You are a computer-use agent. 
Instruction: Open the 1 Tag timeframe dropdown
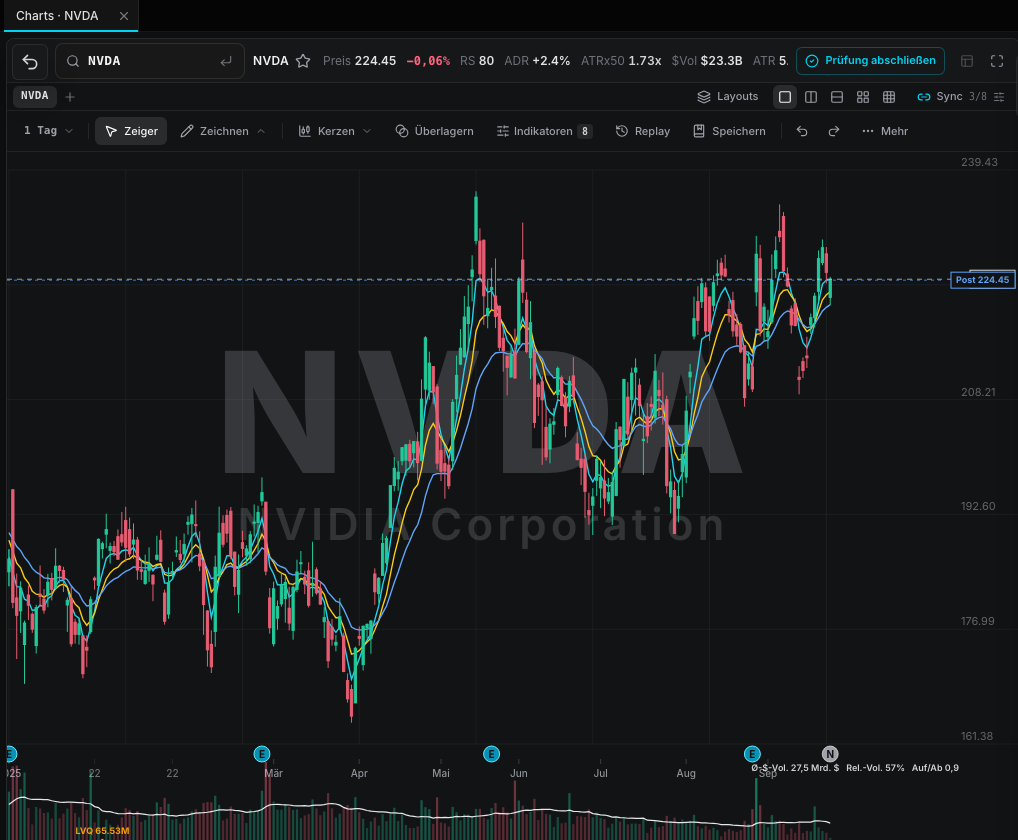pyautogui.click(x=48, y=130)
